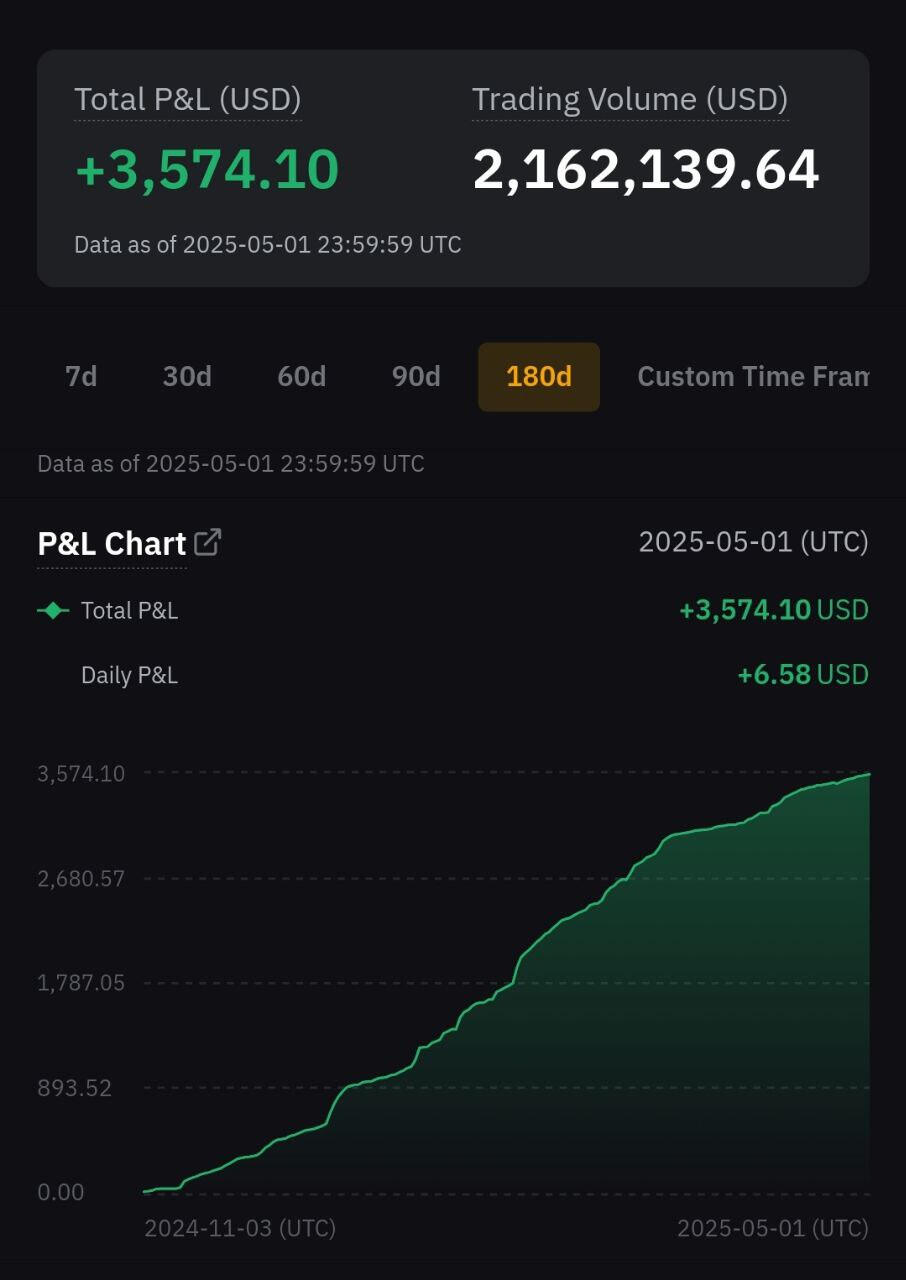
Task: Click the 2025-05-01 (UTC) x-axis end date
Action: pos(772,1228)
